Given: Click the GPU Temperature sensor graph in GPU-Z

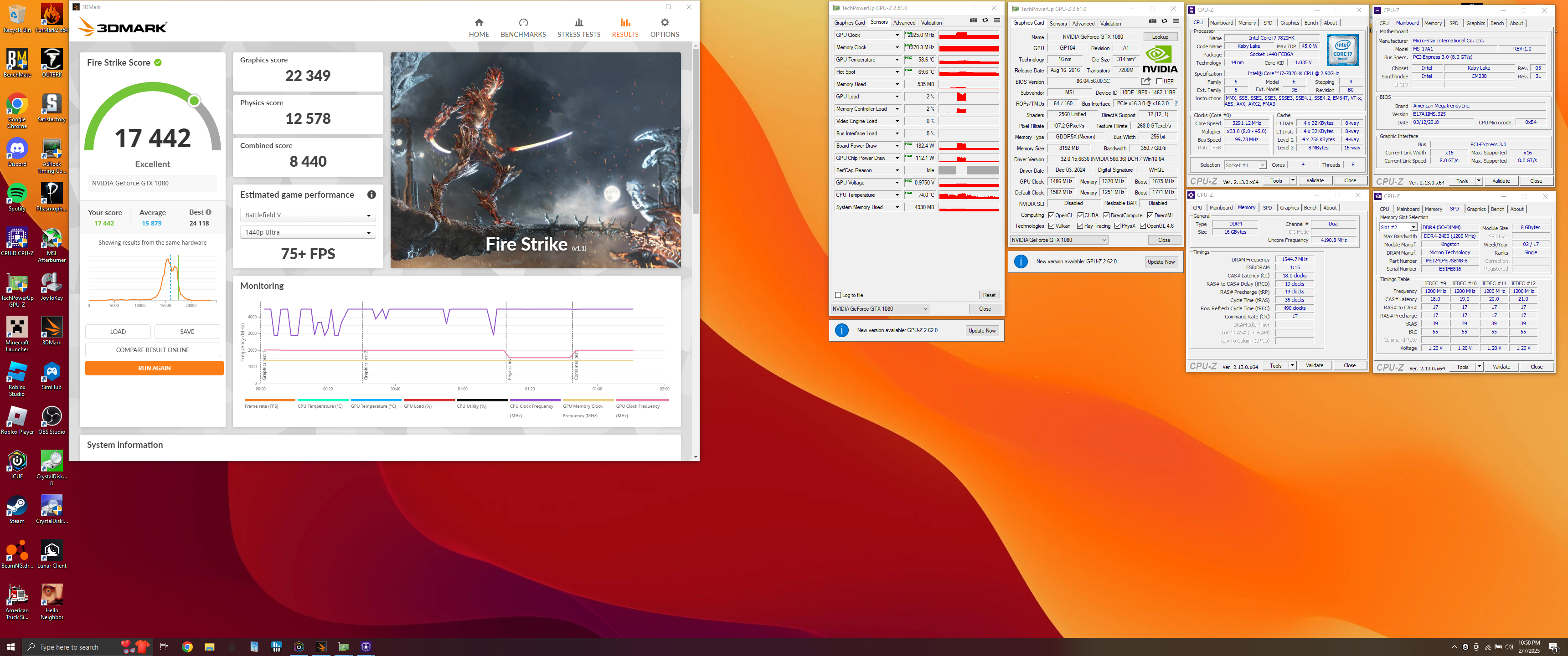Looking at the screenshot, I should click(968, 60).
